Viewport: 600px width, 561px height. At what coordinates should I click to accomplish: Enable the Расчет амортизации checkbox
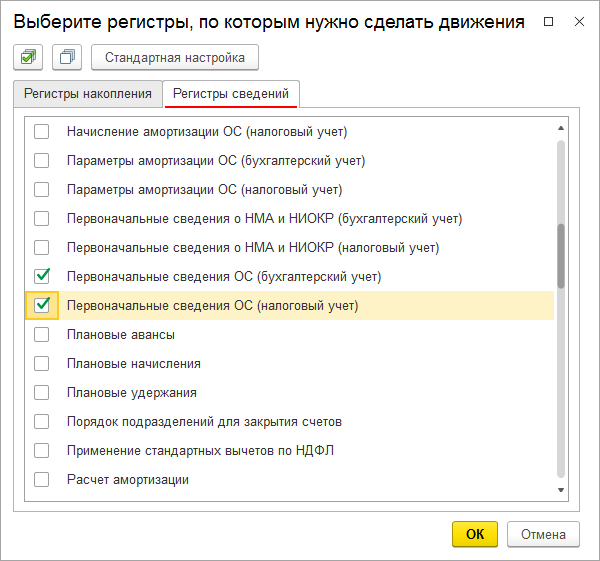[x=42, y=479]
